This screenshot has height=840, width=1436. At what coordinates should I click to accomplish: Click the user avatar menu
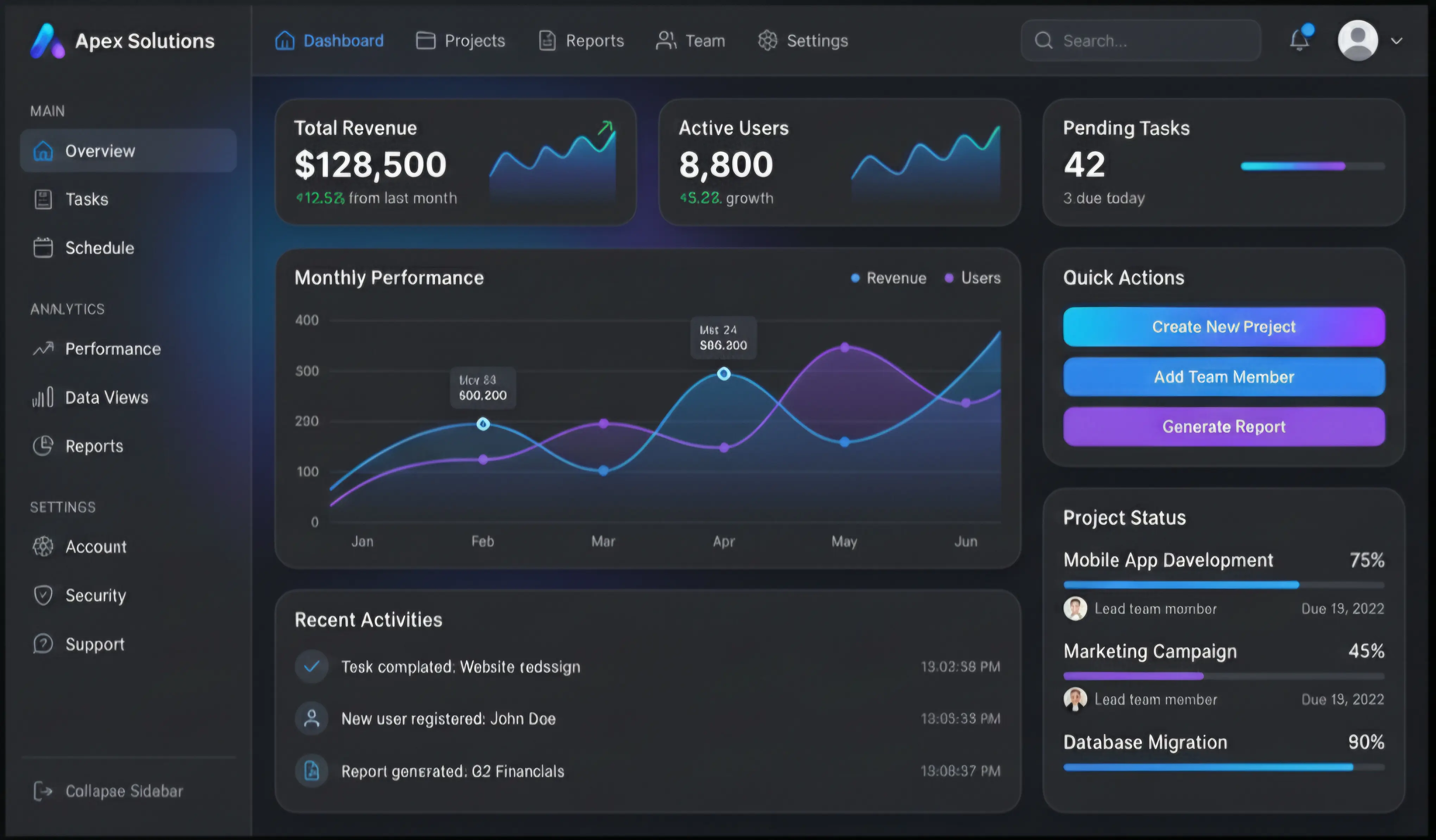(x=1358, y=40)
